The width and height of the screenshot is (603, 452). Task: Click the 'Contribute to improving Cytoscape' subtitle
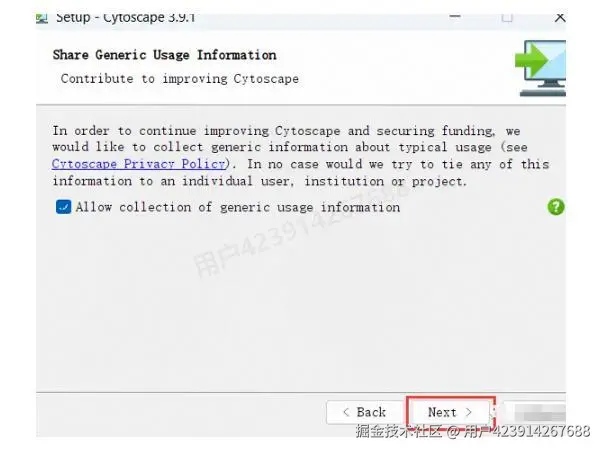(x=180, y=79)
